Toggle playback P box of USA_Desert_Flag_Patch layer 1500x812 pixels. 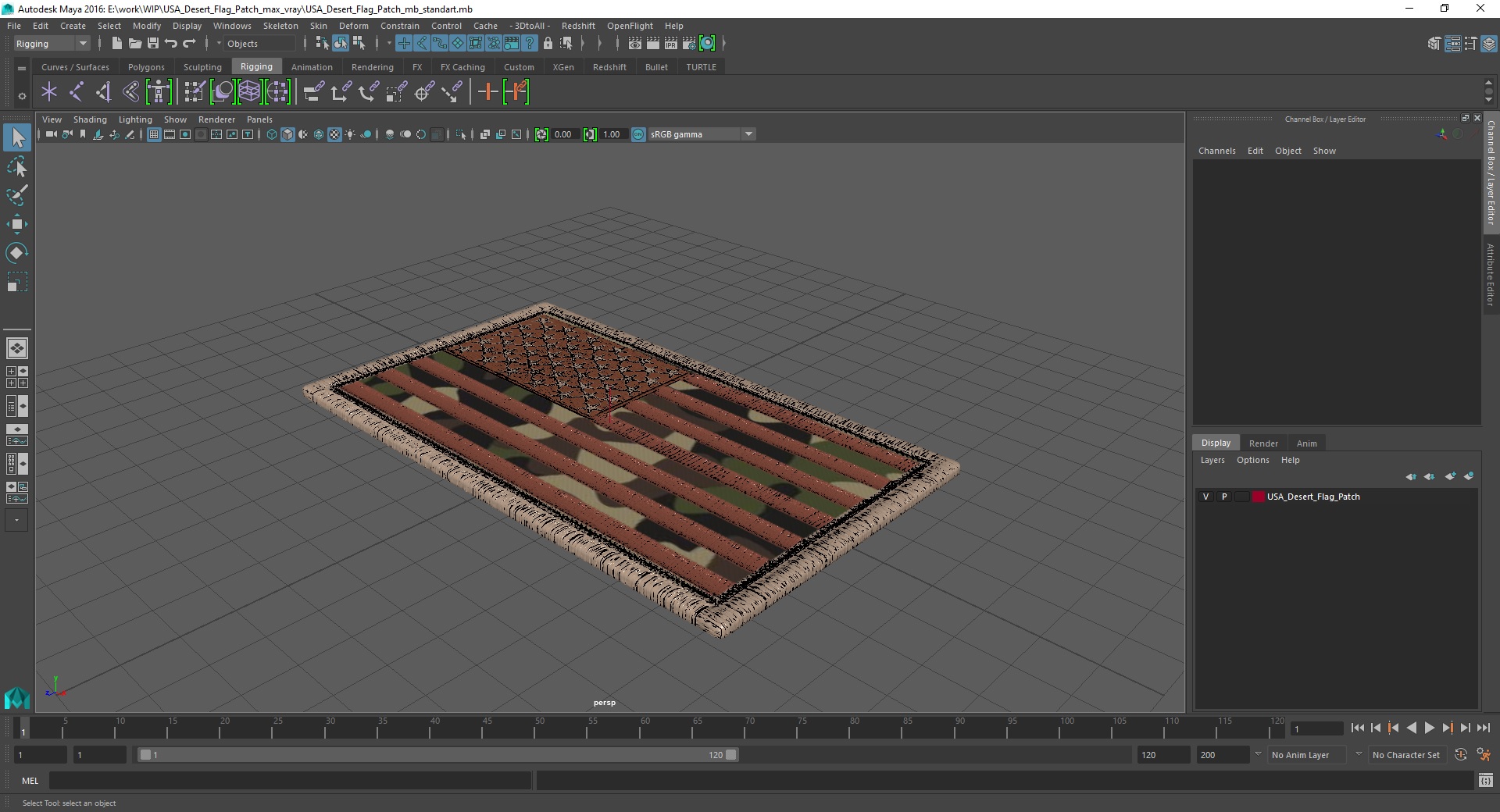coord(1223,497)
